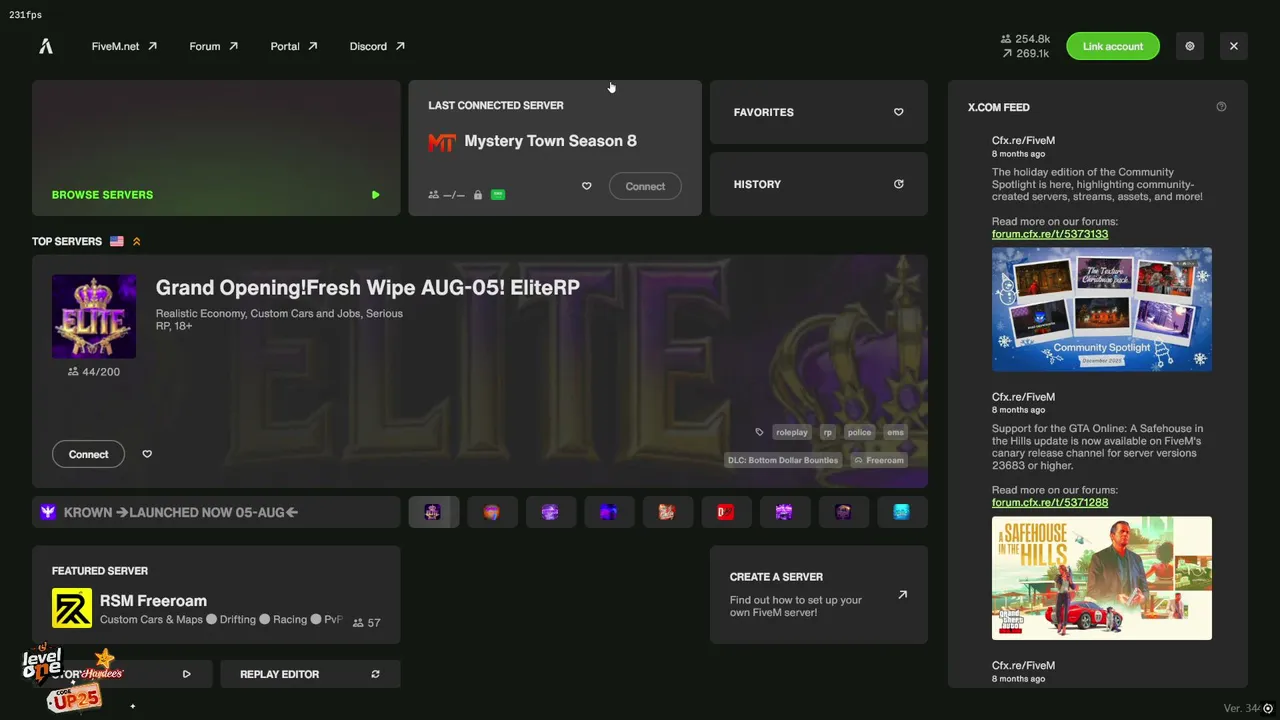This screenshot has width=1280, height=720.
Task: Open the RSM Freeroam featured server
Action: (216, 595)
